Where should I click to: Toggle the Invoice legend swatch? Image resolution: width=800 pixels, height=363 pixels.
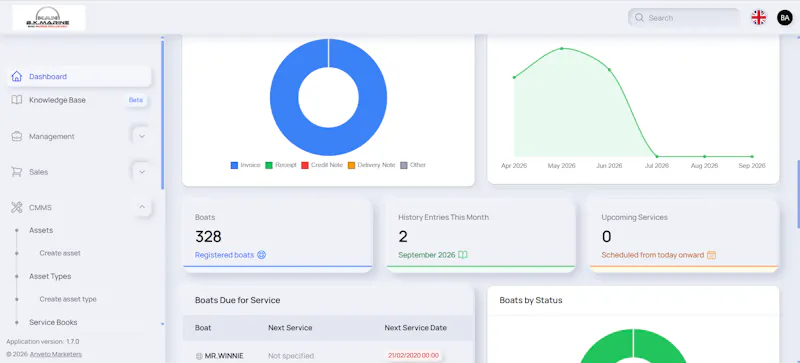click(234, 165)
